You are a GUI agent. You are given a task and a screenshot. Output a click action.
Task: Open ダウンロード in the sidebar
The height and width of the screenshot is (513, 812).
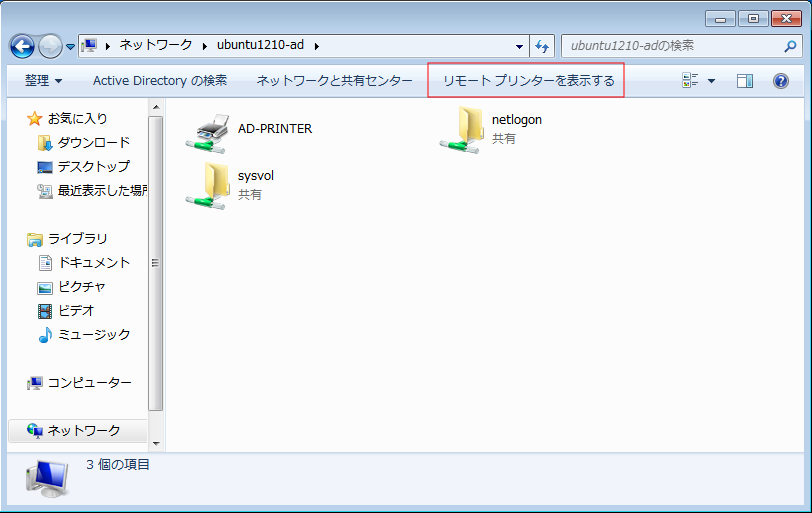pos(94,142)
